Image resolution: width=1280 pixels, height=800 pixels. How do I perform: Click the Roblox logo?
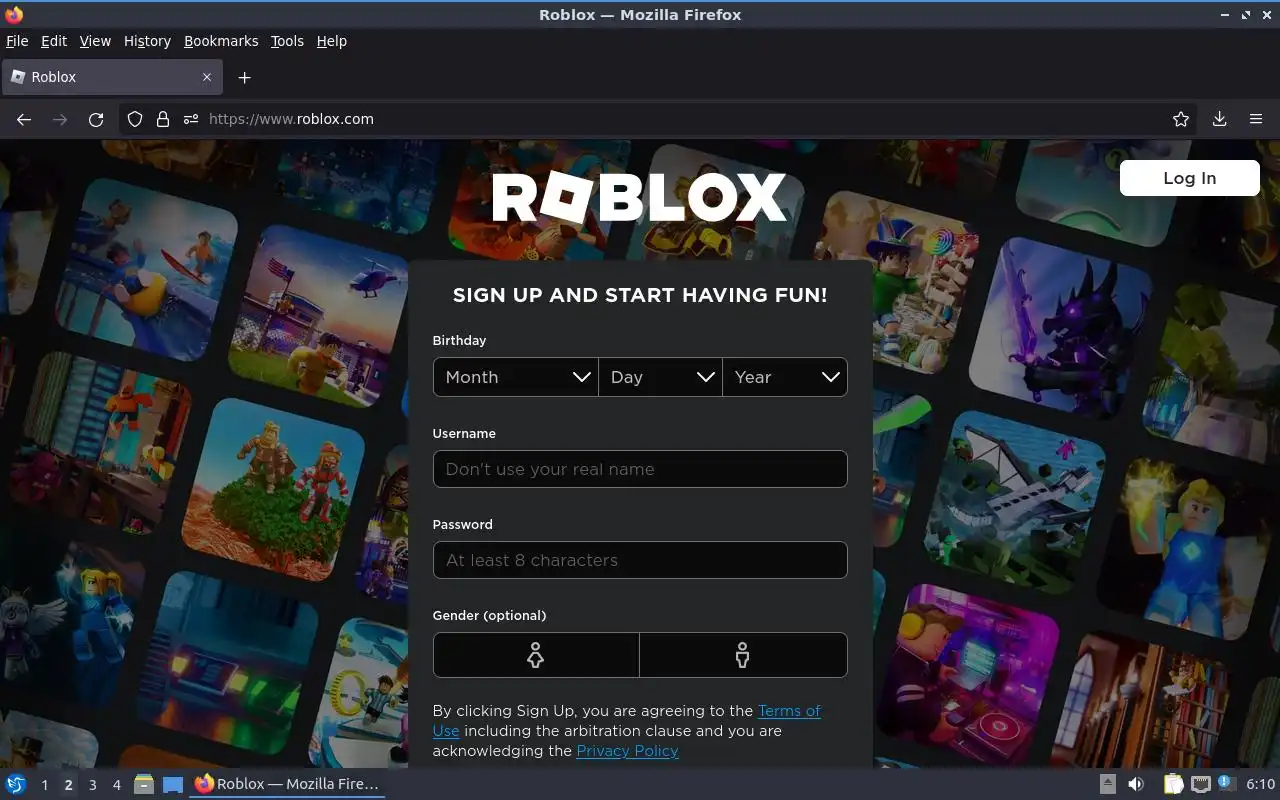tap(639, 198)
